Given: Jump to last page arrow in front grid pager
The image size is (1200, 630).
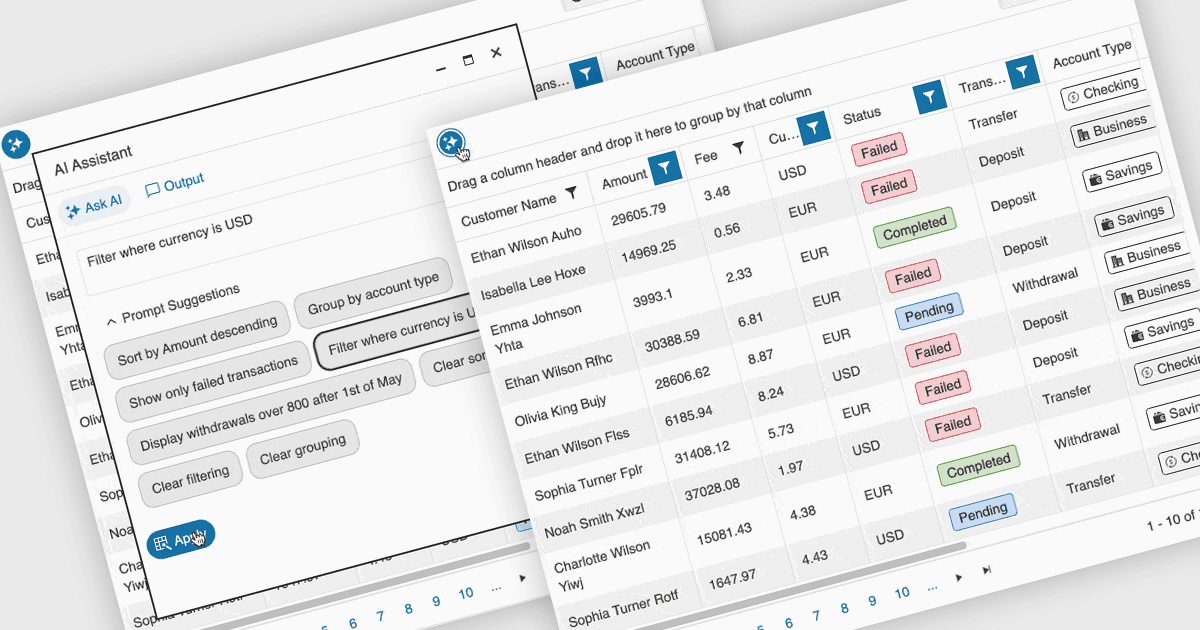Looking at the screenshot, I should click(x=987, y=569).
